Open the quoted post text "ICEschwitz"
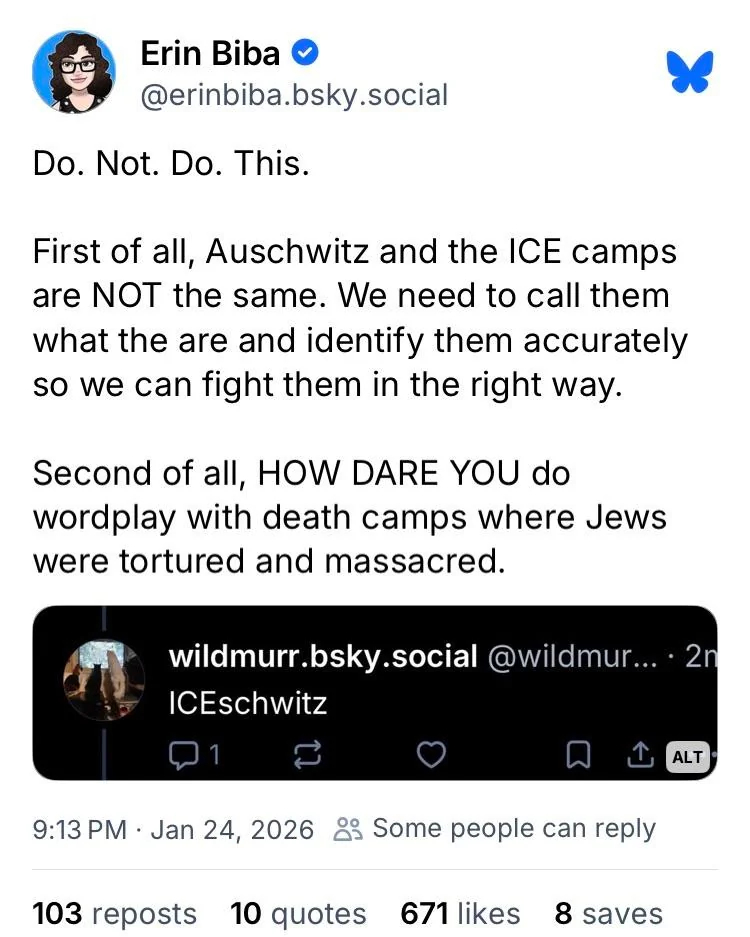This screenshot has width=750, height=937. pyautogui.click(x=248, y=703)
